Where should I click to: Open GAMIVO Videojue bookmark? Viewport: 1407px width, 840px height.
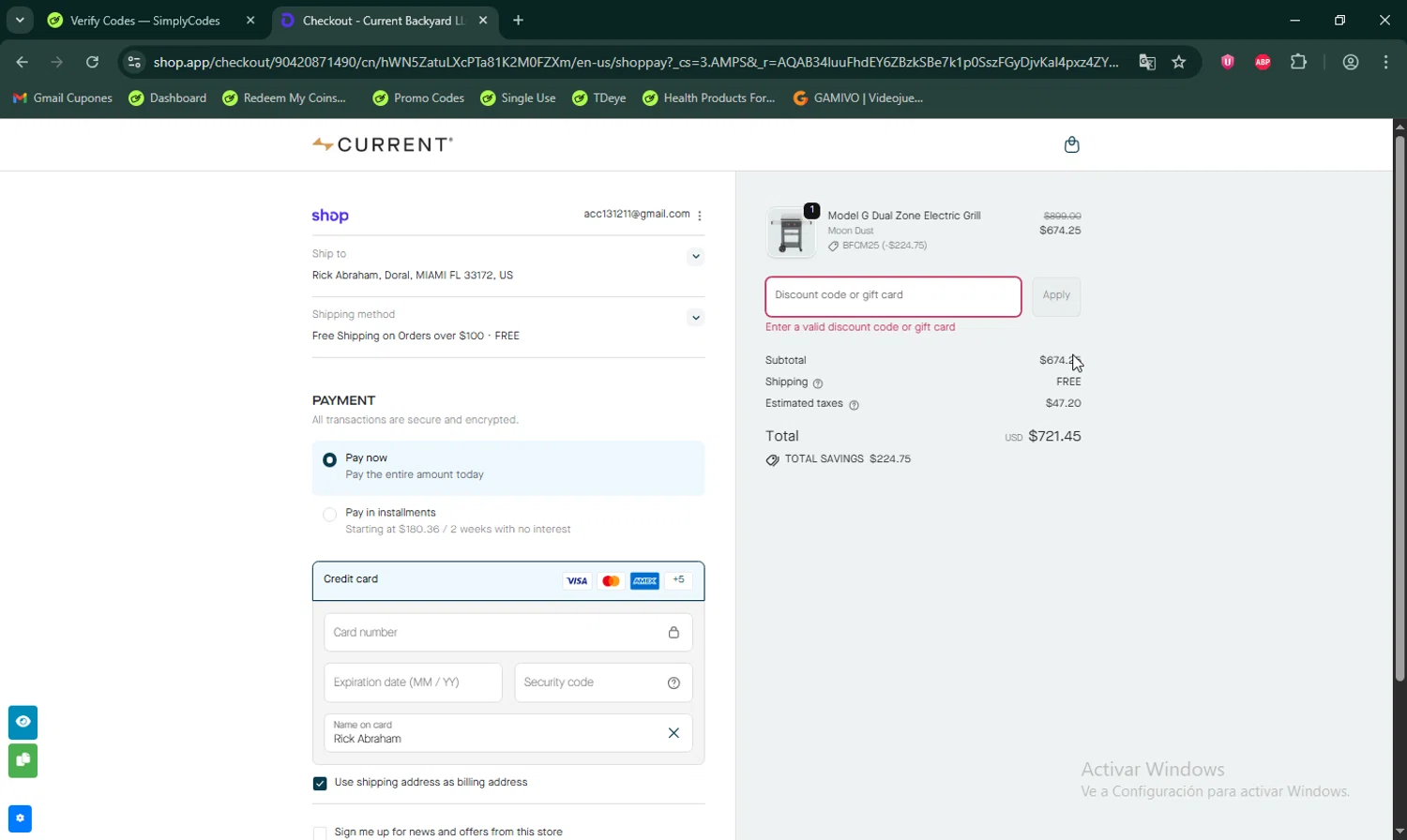[x=858, y=97]
